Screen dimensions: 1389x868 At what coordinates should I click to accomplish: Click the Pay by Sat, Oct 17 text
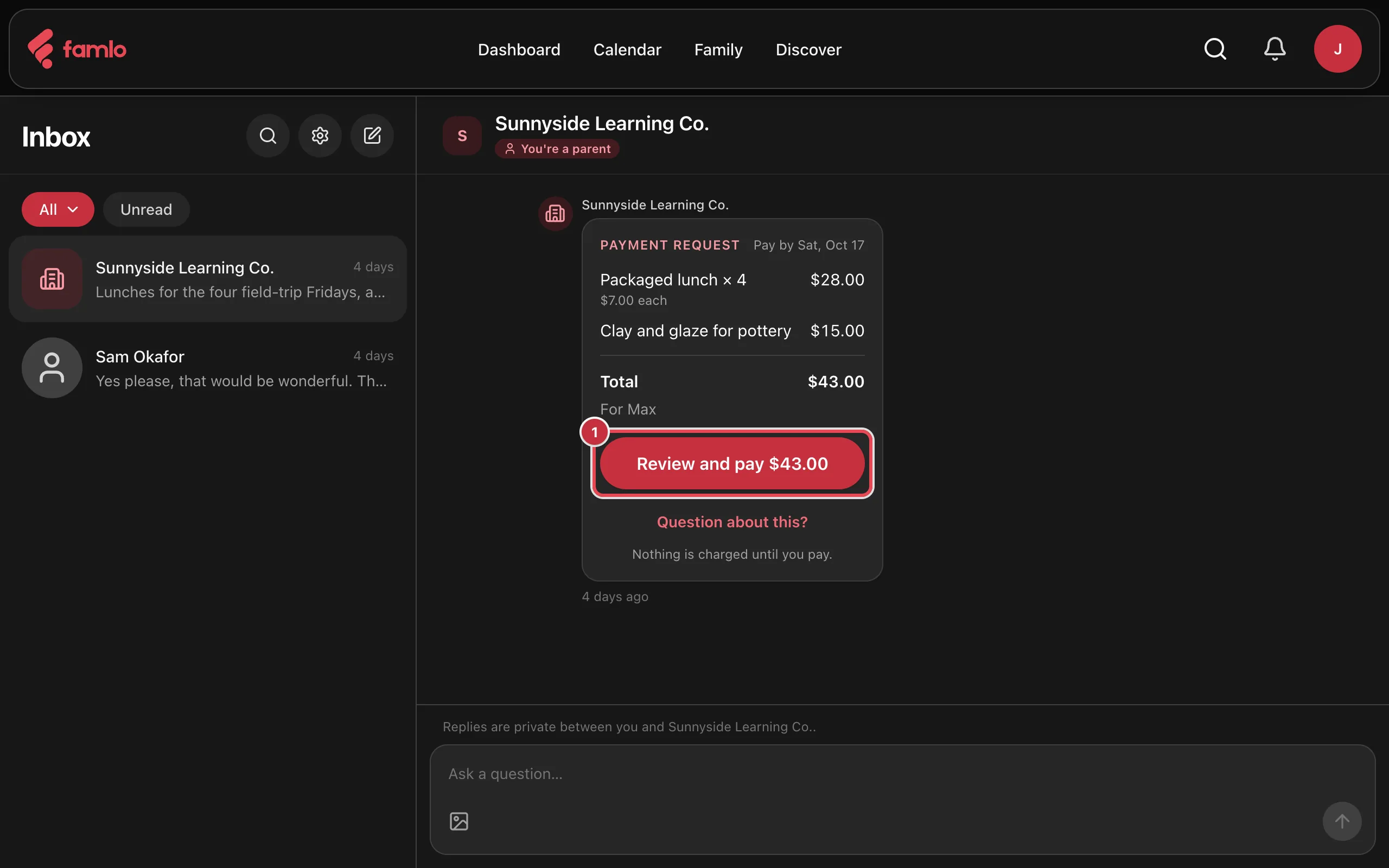tap(809, 245)
